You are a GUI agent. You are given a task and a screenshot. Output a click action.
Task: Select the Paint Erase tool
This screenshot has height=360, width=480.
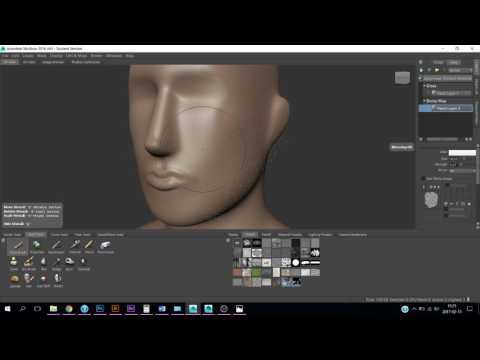[105, 246]
